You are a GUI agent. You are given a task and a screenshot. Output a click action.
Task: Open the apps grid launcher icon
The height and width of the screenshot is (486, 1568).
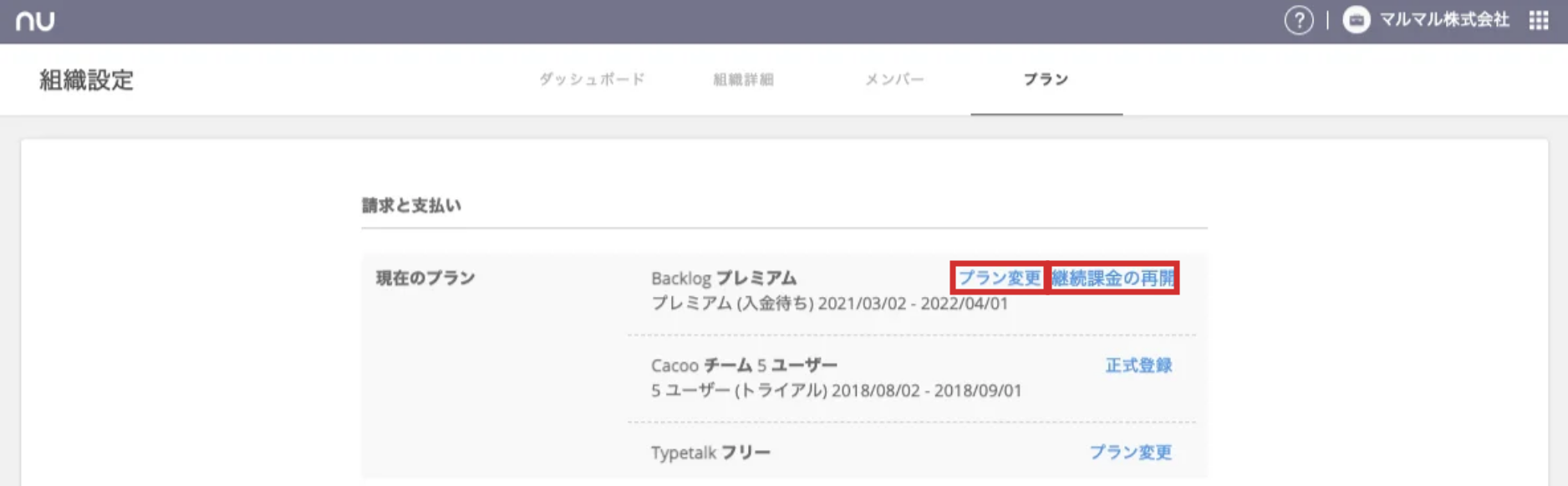[x=1539, y=20]
